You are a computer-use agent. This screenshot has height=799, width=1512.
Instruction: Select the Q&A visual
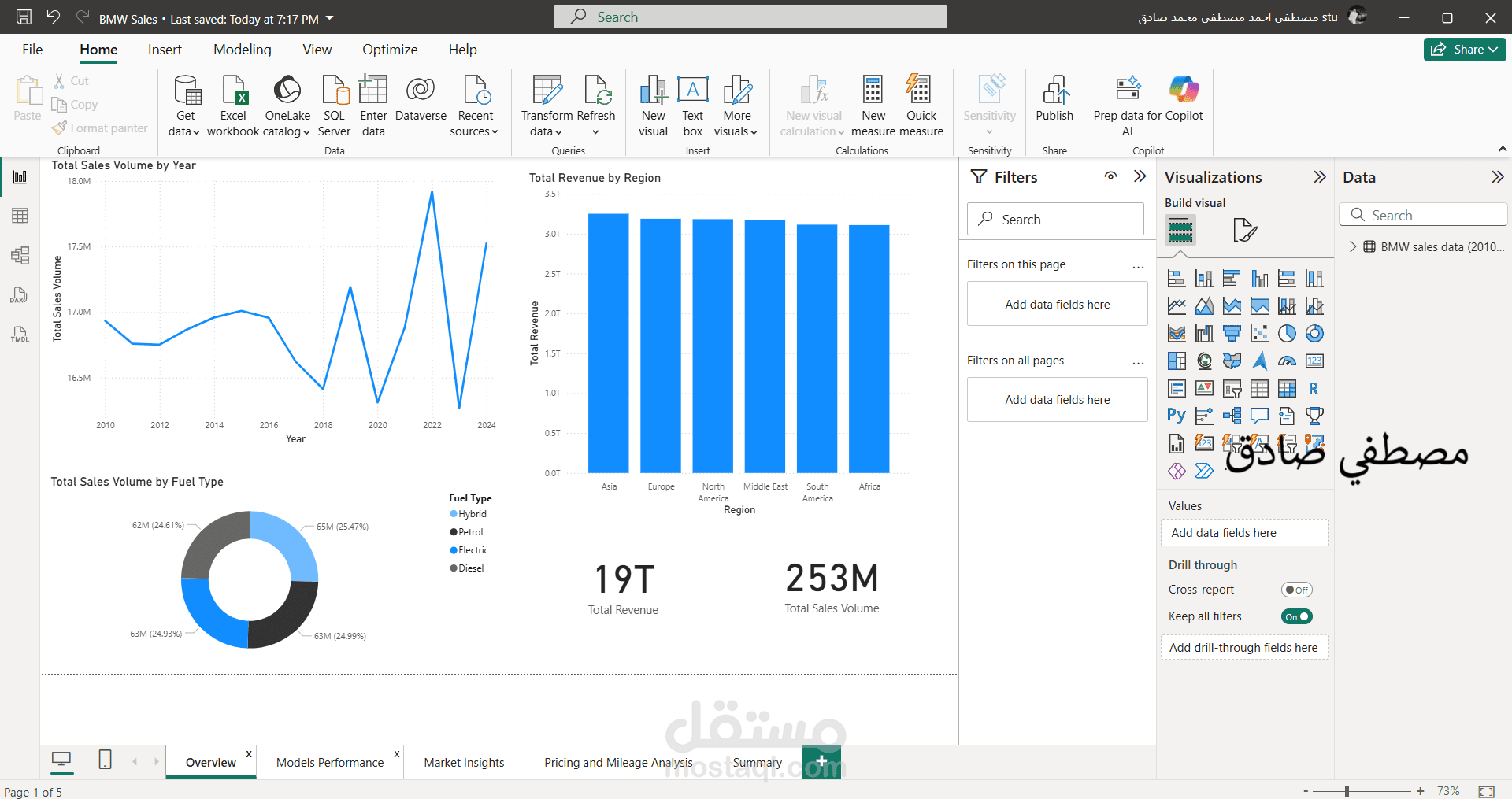[1259, 416]
